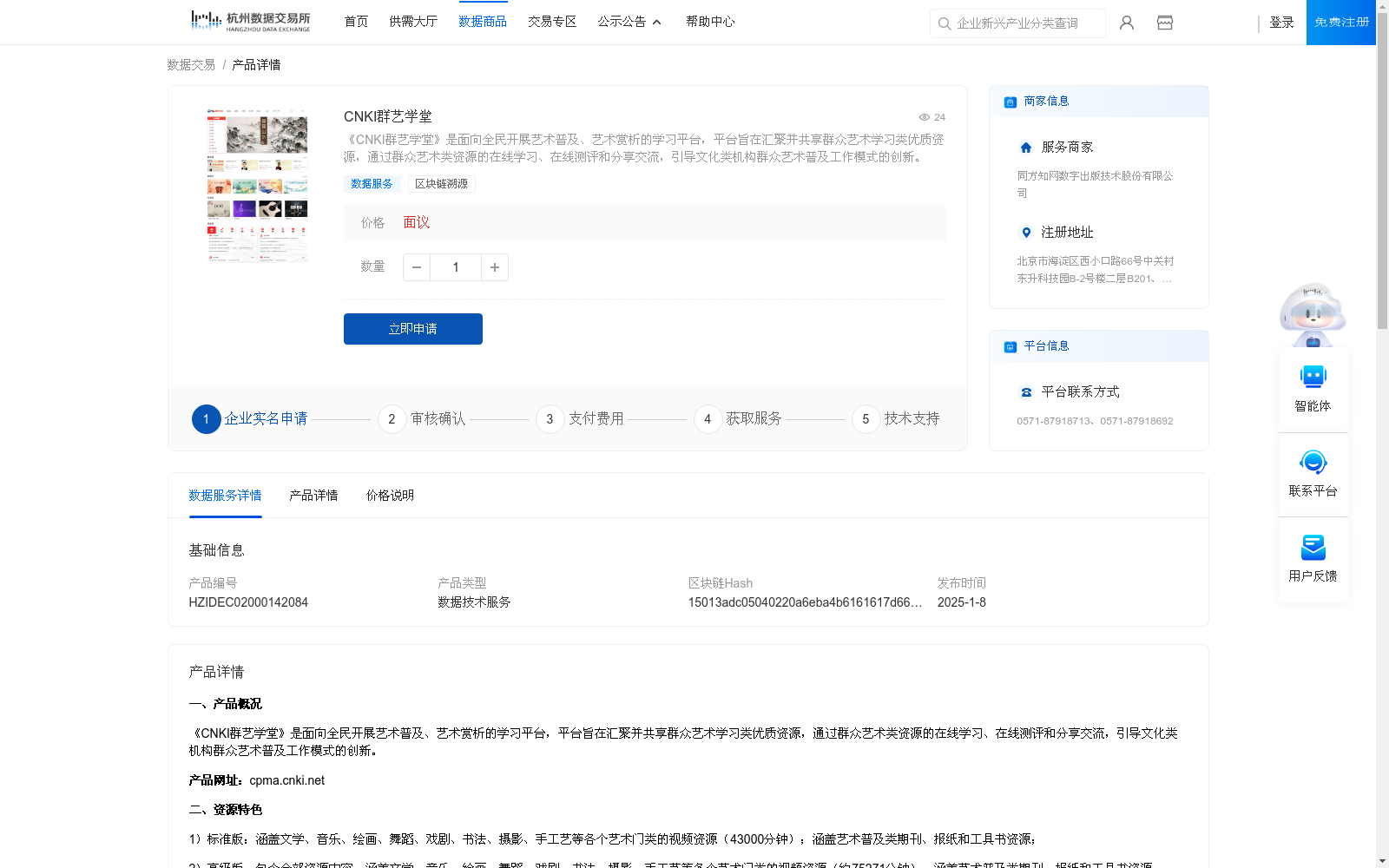Open 供需大厅 navigation item
This screenshot has height=868, width=1389.
click(413, 22)
